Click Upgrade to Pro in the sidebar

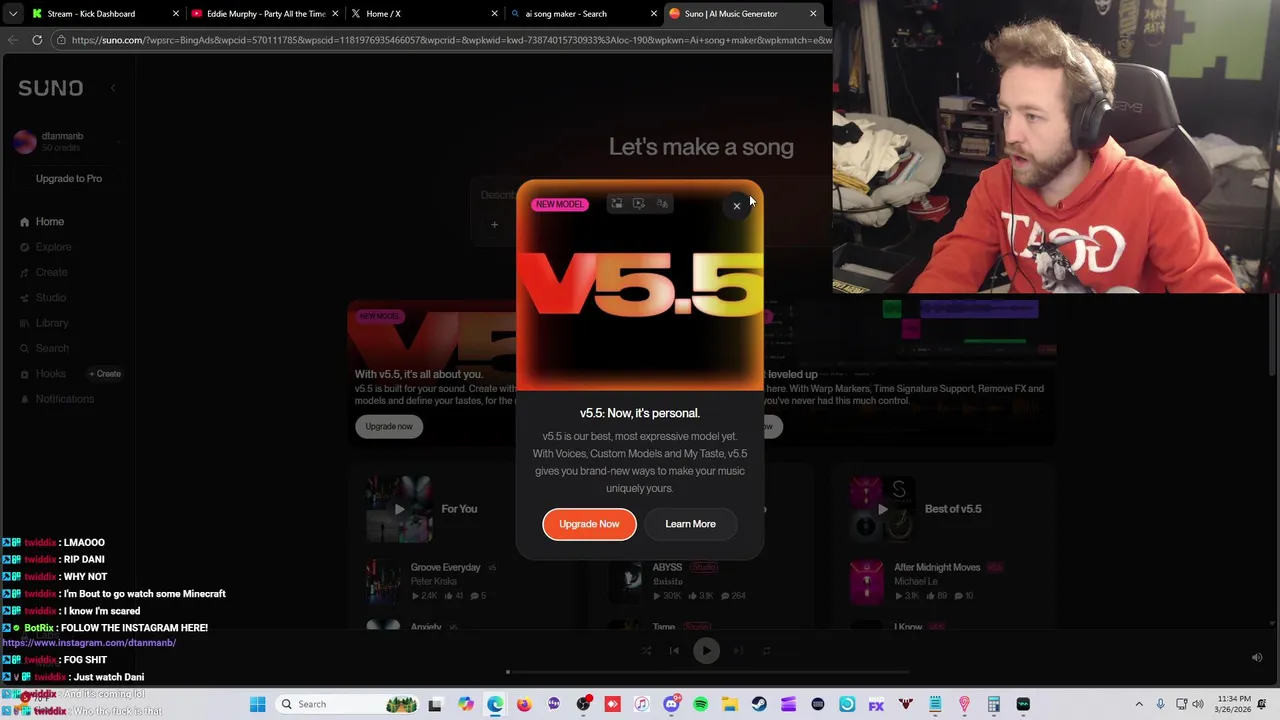pos(69,179)
